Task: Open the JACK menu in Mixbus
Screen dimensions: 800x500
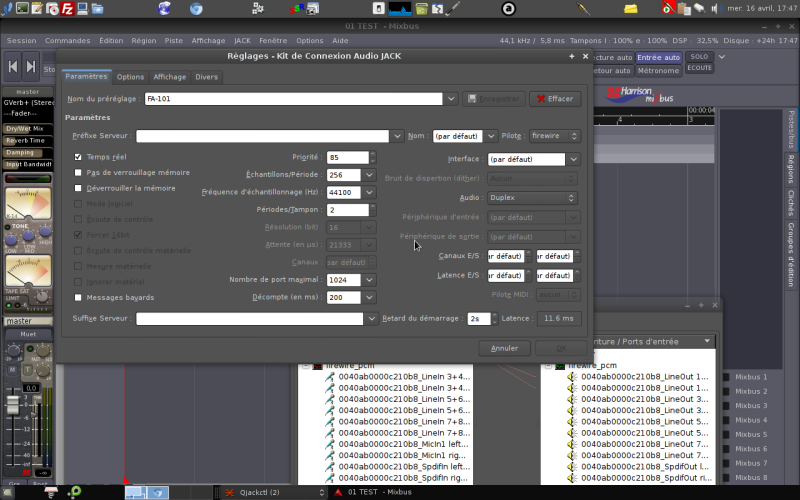Action: (x=242, y=40)
